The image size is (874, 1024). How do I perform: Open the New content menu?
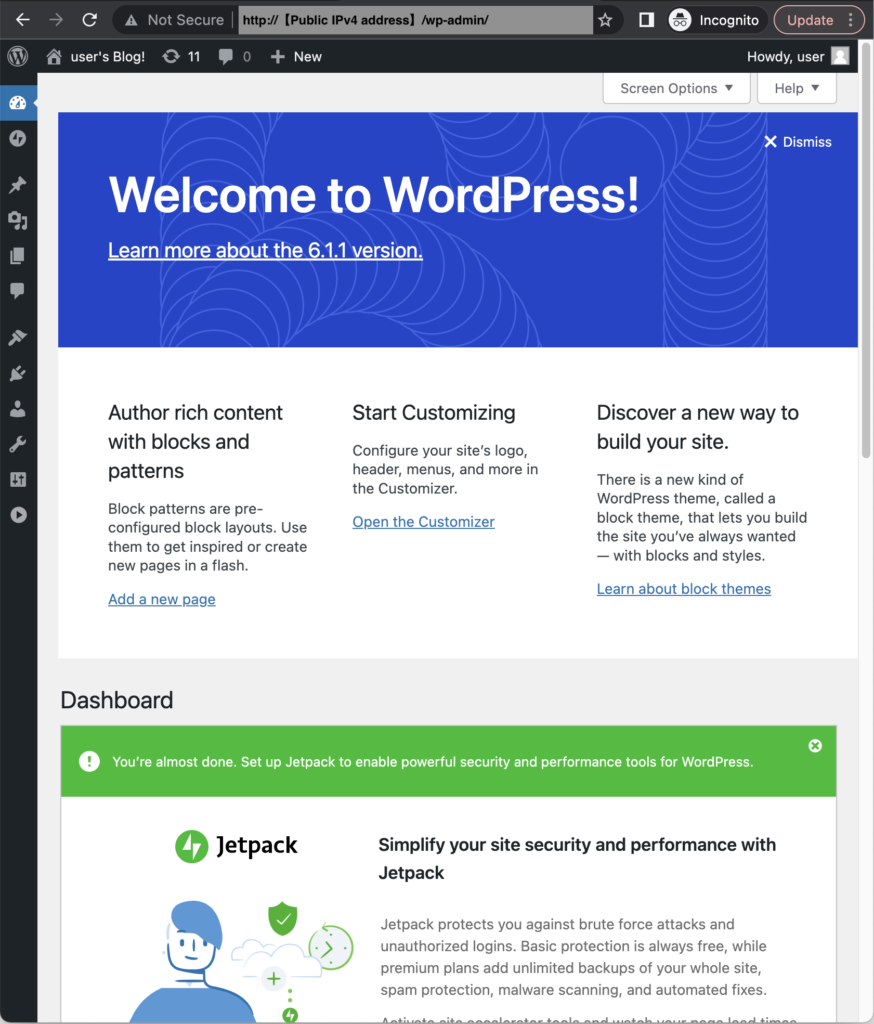(296, 57)
